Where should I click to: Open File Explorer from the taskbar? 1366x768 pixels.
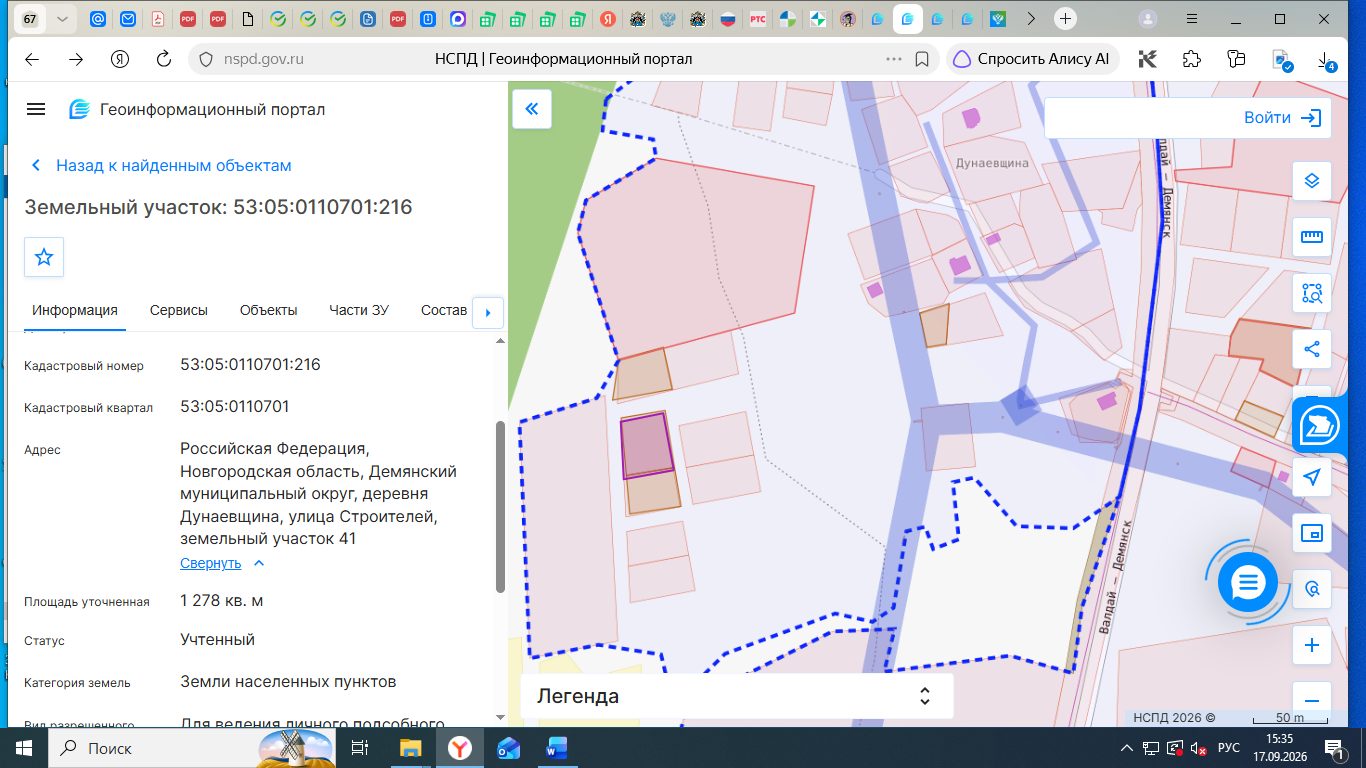coord(411,748)
